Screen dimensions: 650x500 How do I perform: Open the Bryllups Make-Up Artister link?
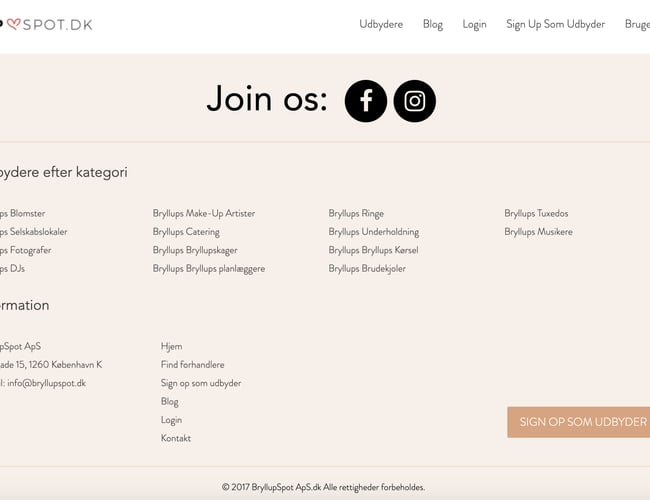[204, 214]
